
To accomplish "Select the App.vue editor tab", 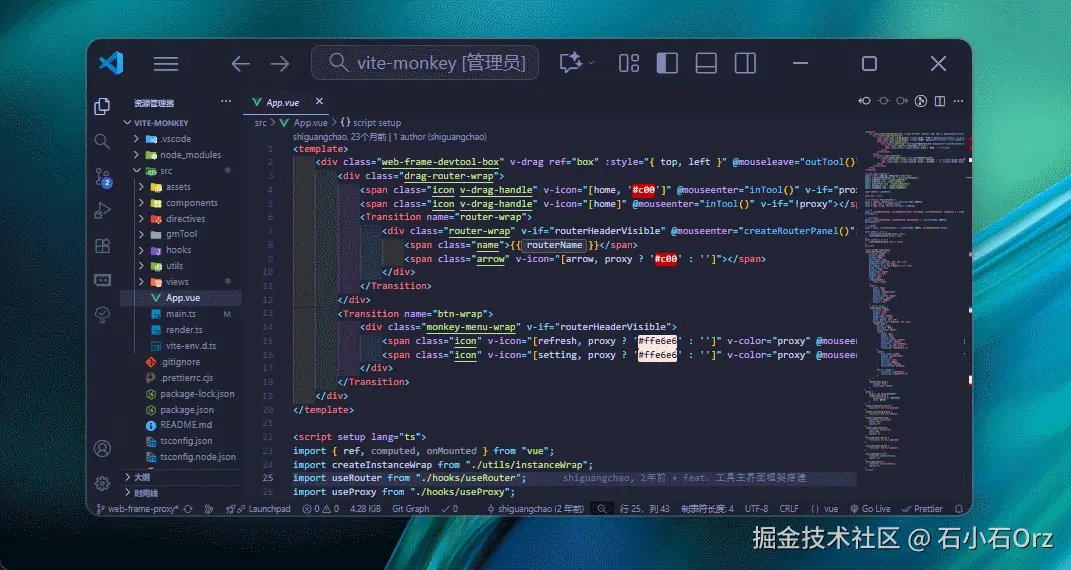I will pos(287,102).
